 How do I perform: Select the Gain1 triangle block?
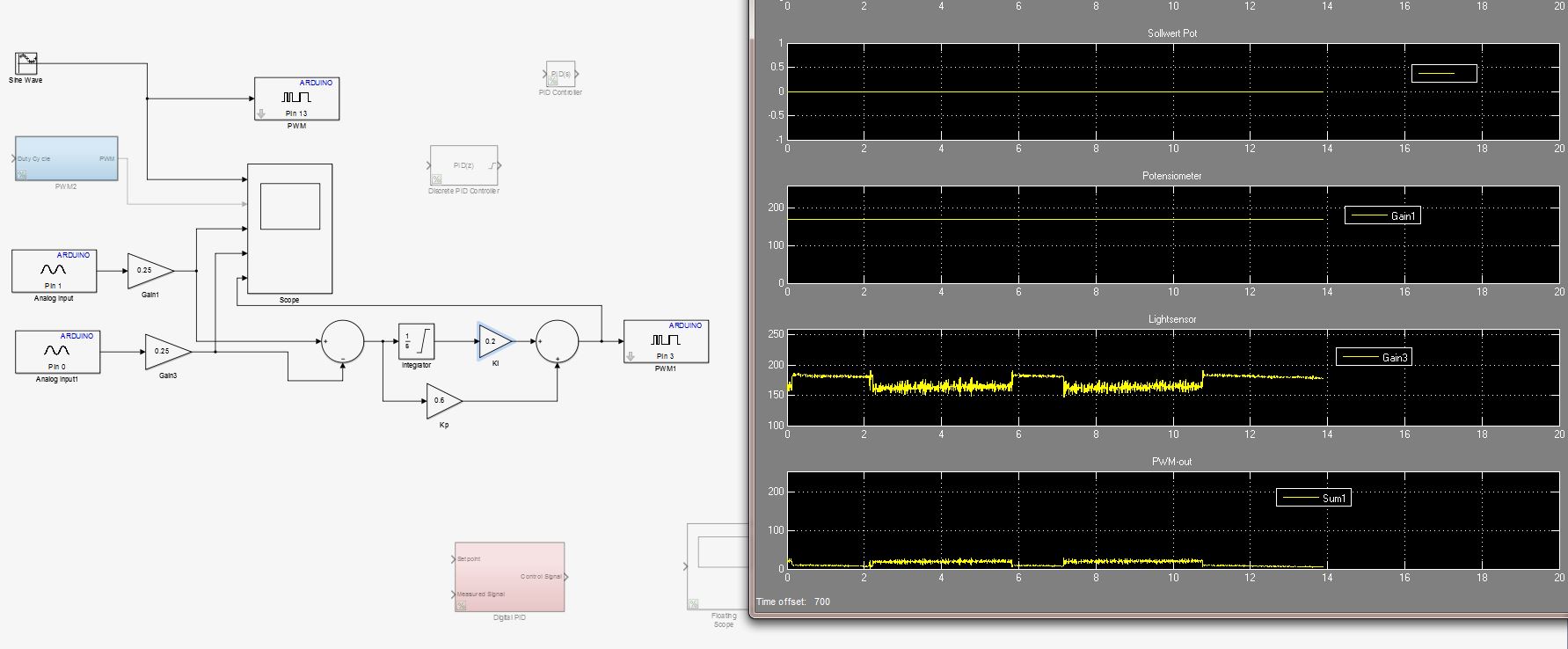pyautogui.click(x=150, y=271)
